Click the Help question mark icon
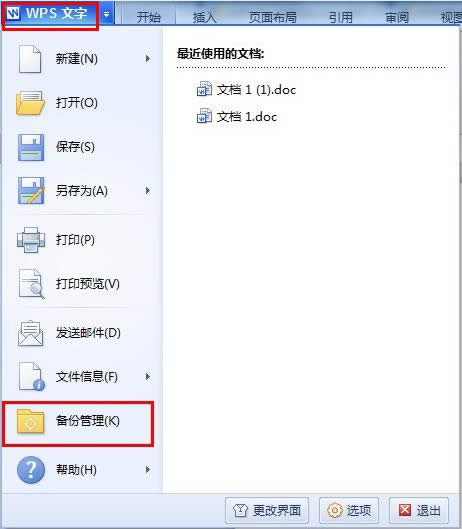Image resolution: width=462 pixels, height=529 pixels. (31, 470)
